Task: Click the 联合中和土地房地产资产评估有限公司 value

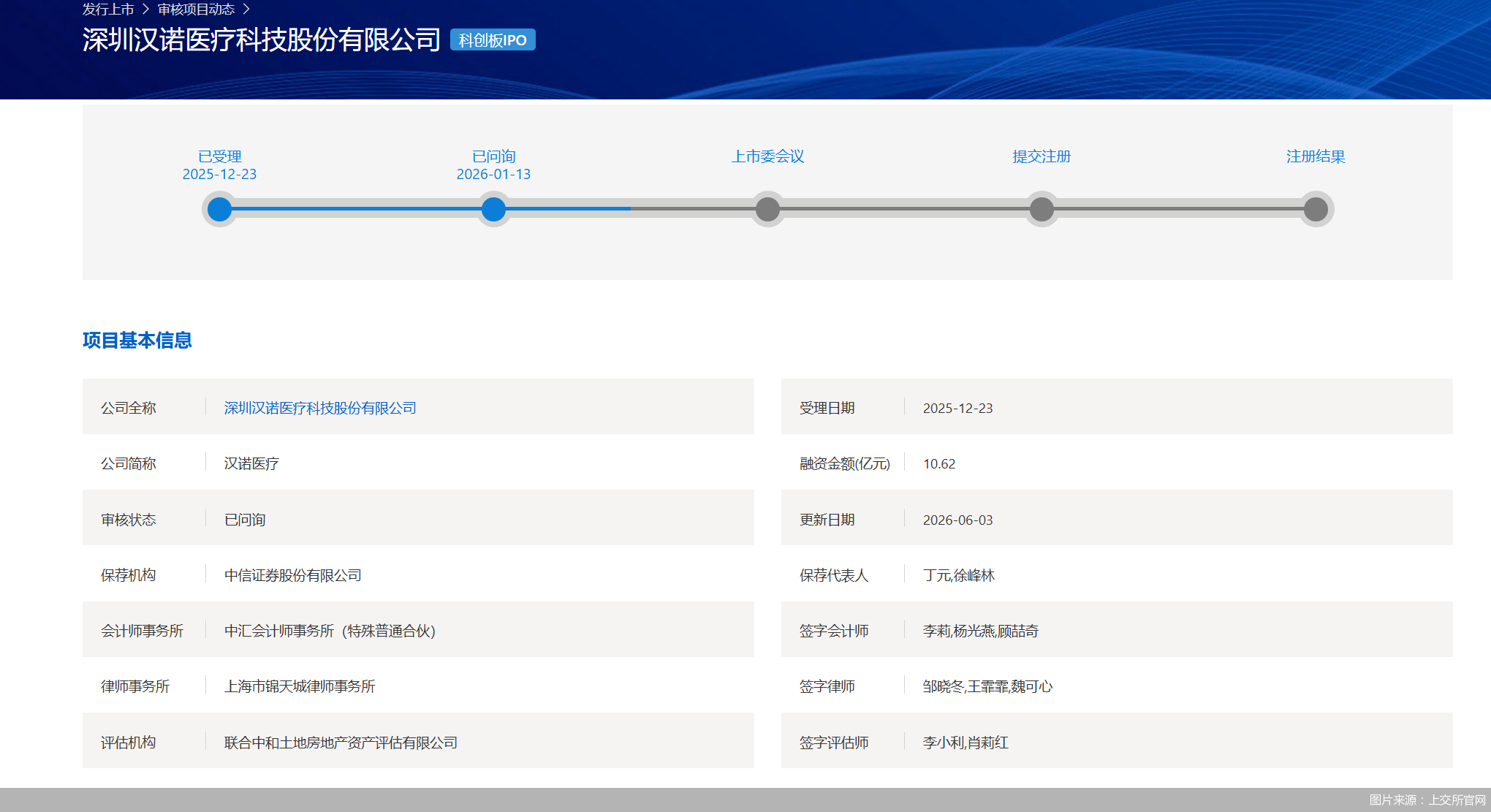Action: (341, 743)
